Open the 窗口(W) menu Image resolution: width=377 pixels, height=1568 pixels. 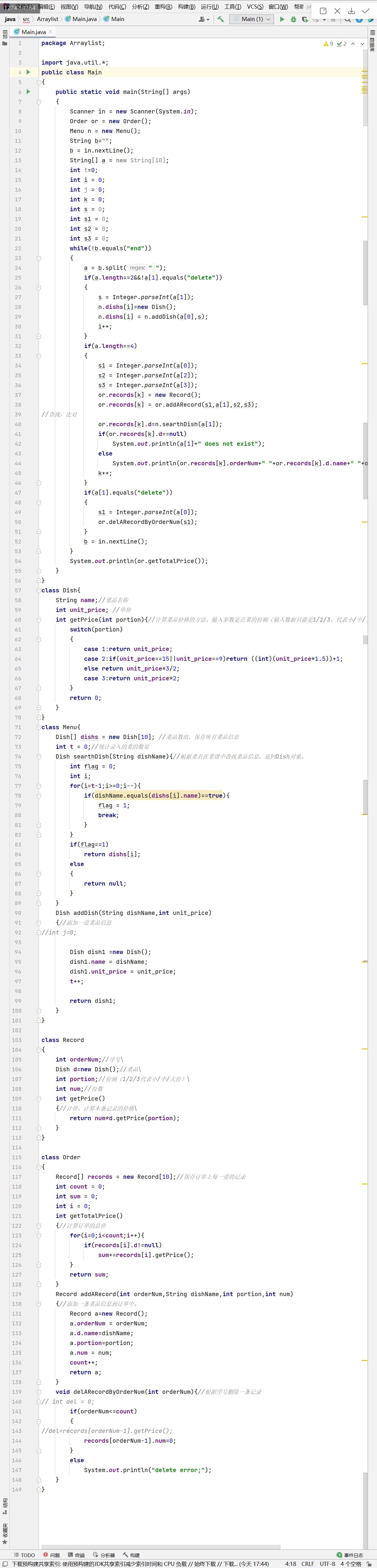pyautogui.click(x=278, y=7)
